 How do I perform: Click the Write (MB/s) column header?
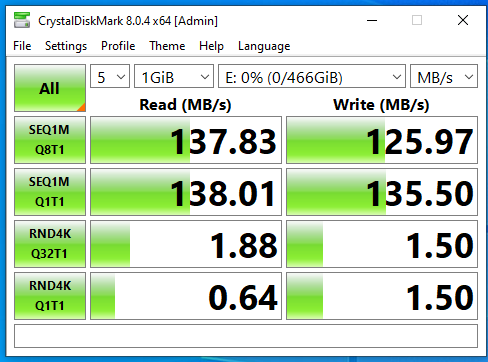coord(381,105)
